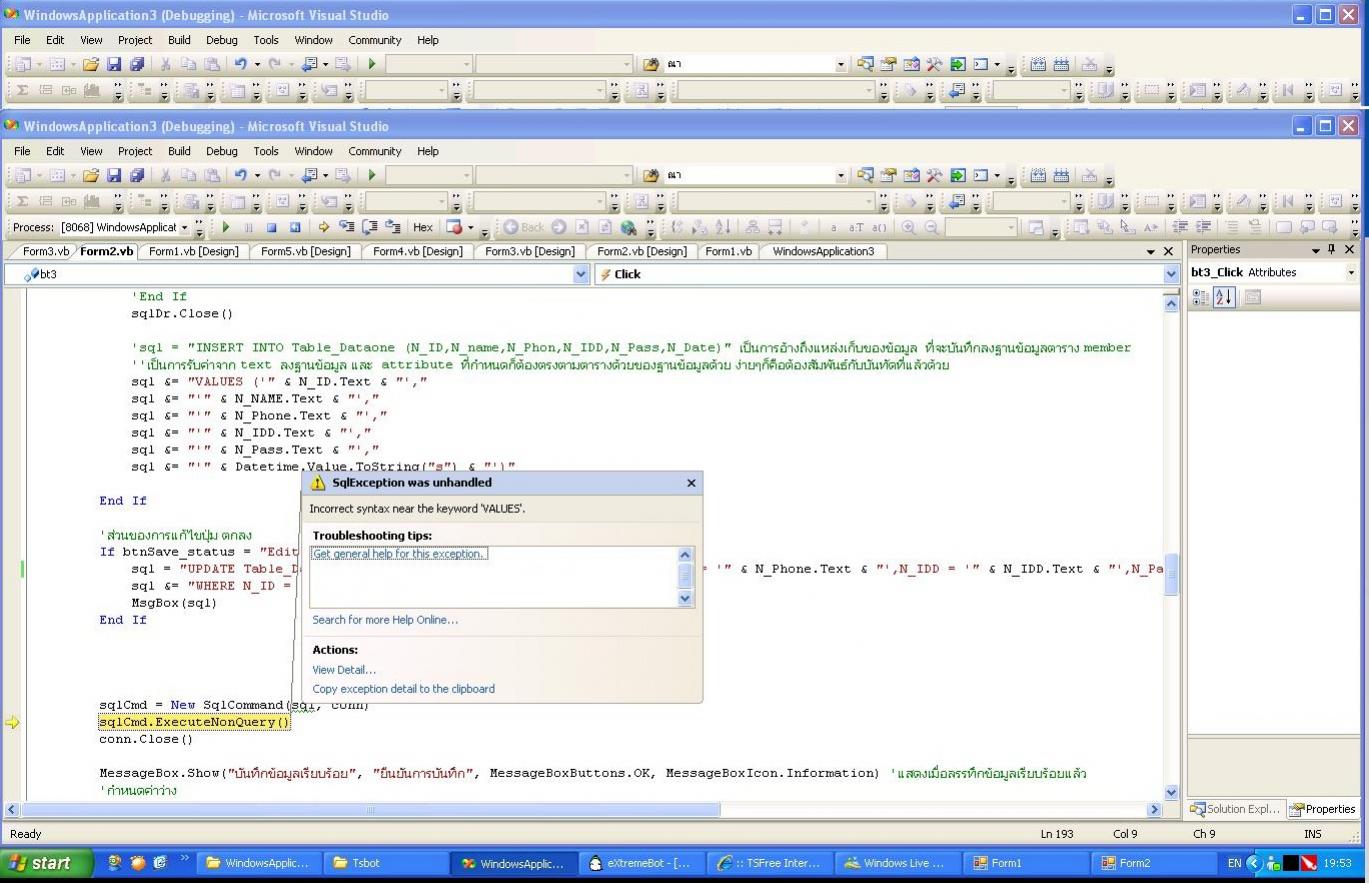Toggle Hex display in debug toolbar
Image resolution: width=1369 pixels, height=883 pixels.
[x=423, y=227]
